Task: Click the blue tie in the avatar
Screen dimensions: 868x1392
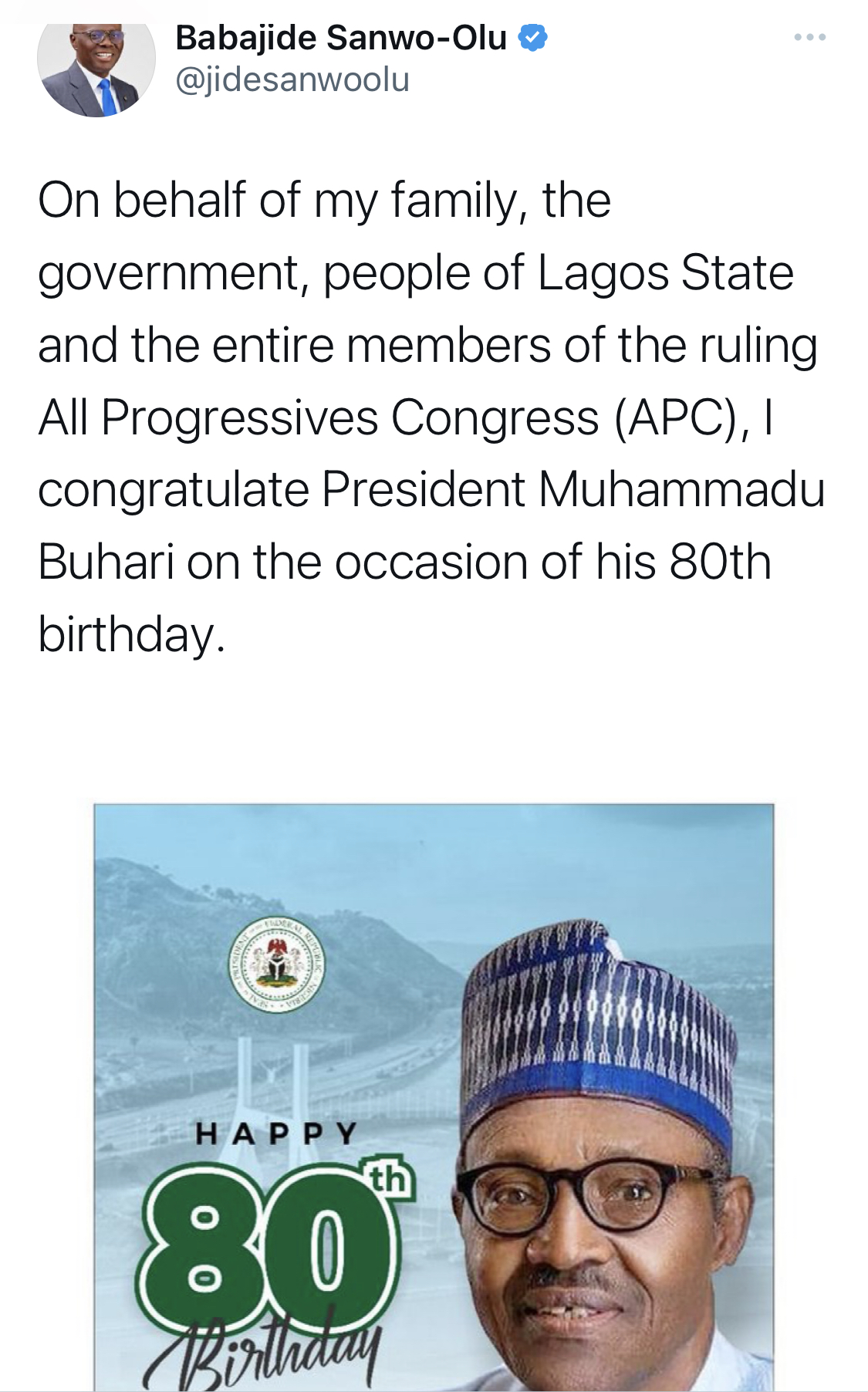Action: (108, 96)
